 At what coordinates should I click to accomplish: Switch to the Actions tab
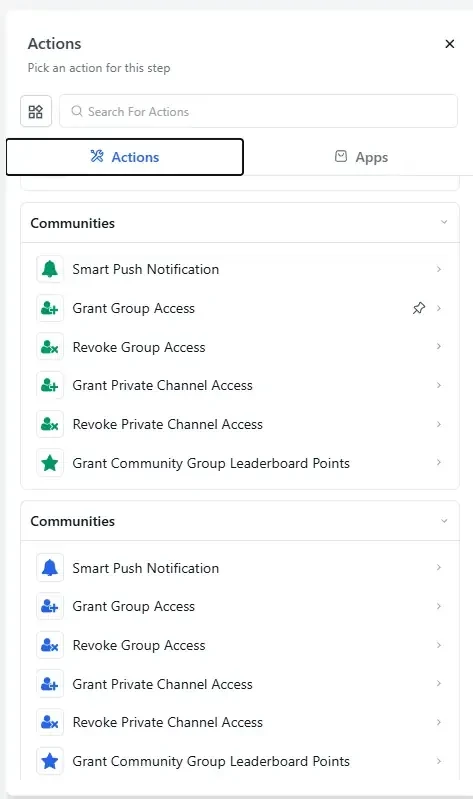(125, 157)
